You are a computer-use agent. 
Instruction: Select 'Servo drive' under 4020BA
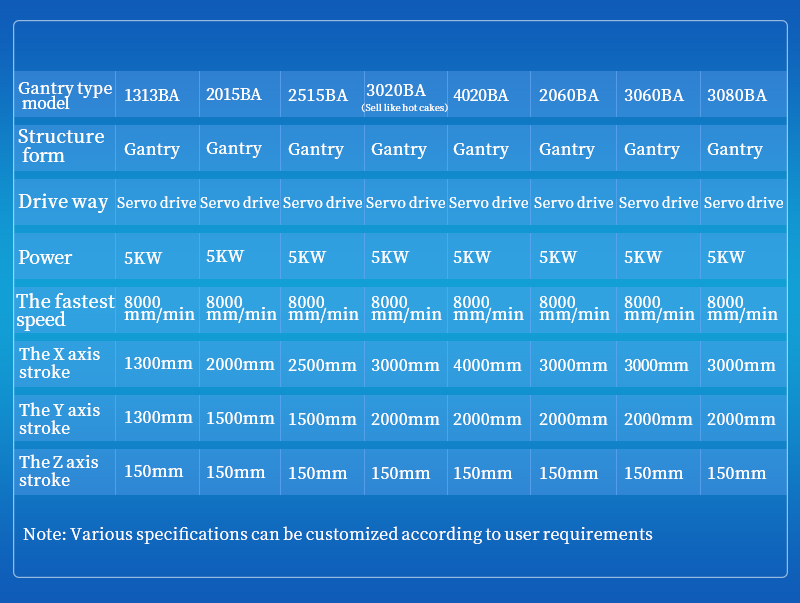click(x=488, y=203)
